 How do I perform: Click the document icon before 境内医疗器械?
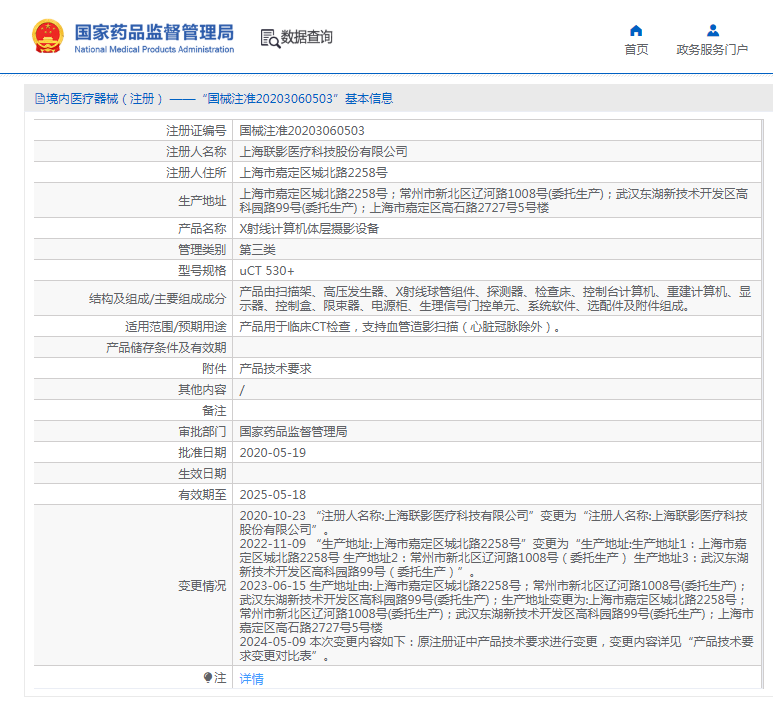click(x=39, y=99)
